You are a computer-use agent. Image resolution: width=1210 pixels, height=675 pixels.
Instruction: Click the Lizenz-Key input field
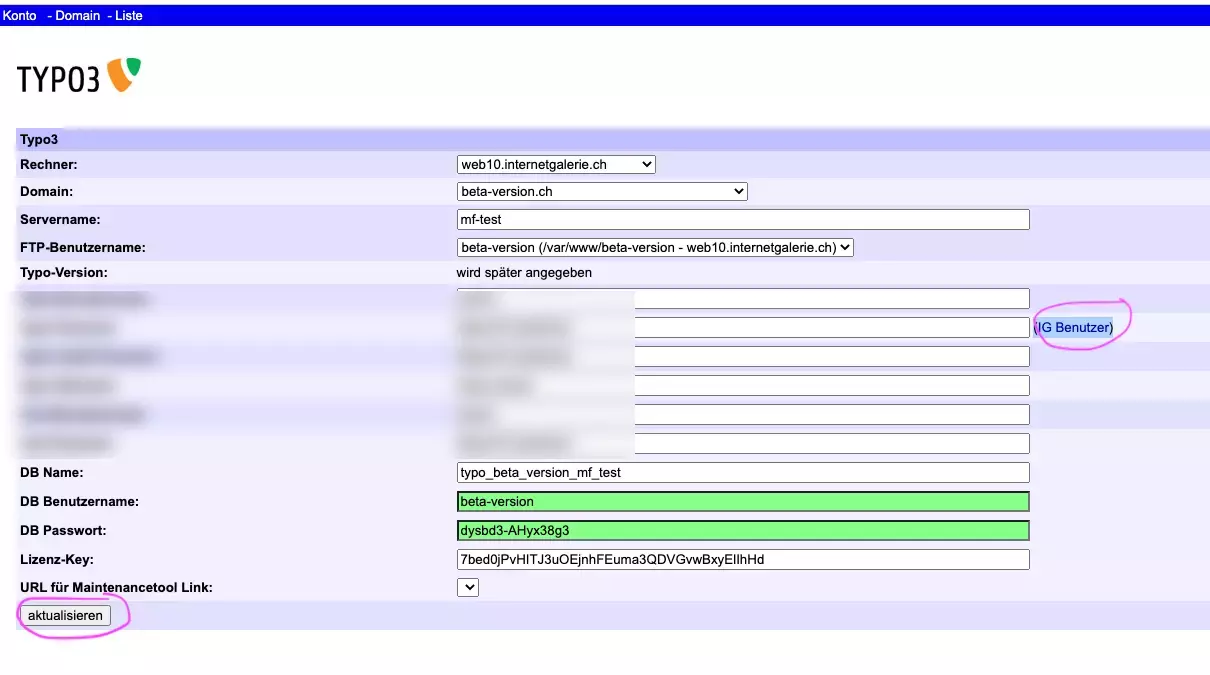point(743,559)
